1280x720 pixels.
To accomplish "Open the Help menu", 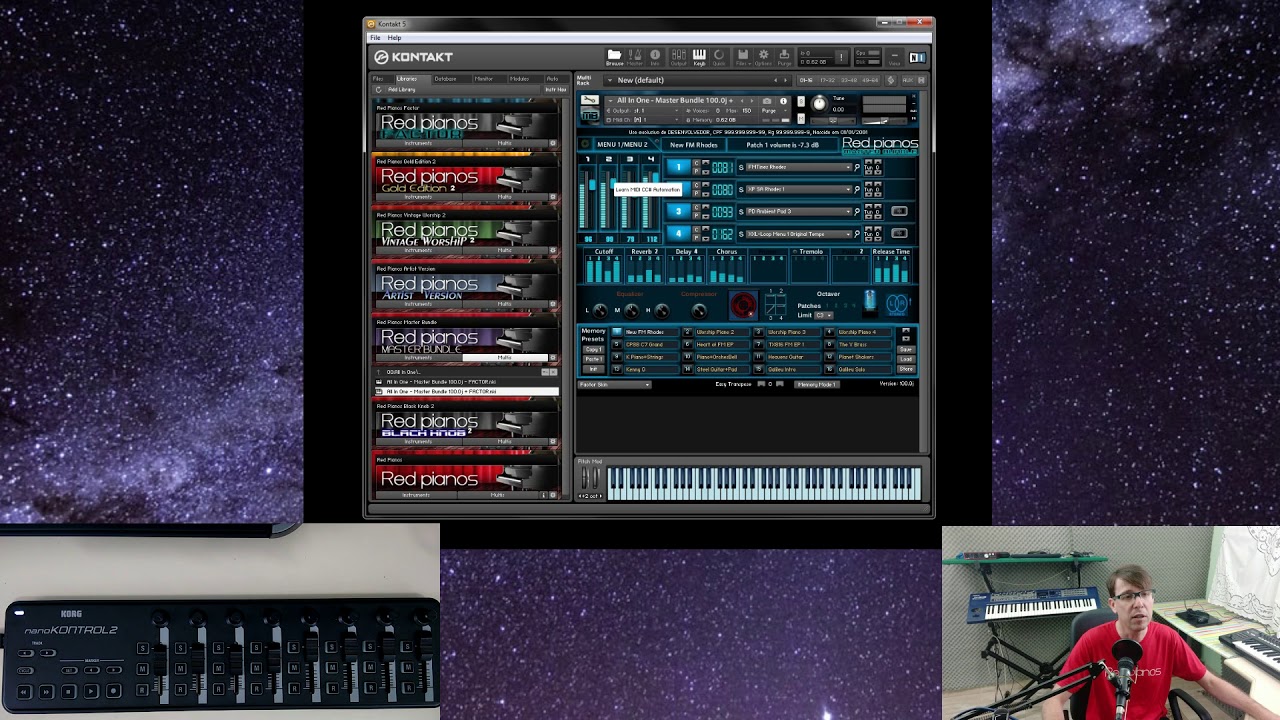I will point(394,38).
